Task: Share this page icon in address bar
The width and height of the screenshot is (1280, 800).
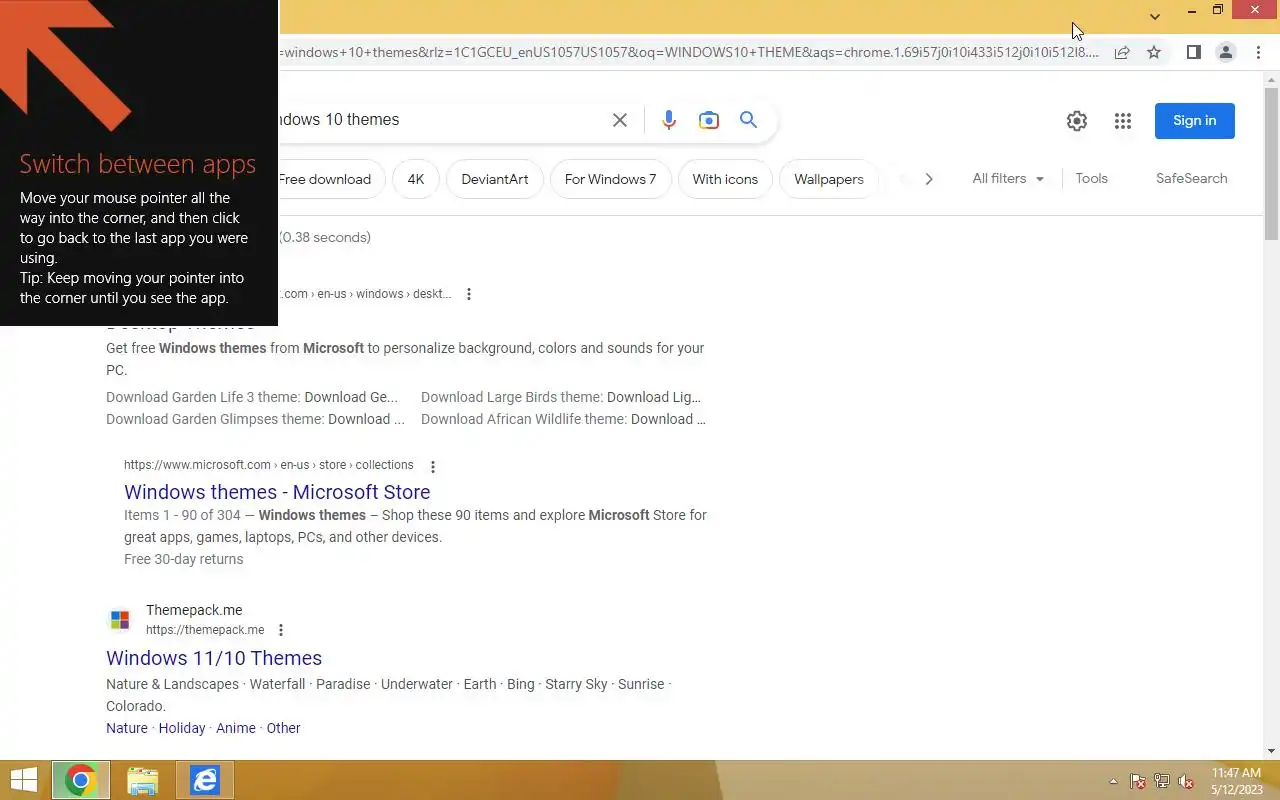Action: pyautogui.click(x=1122, y=52)
